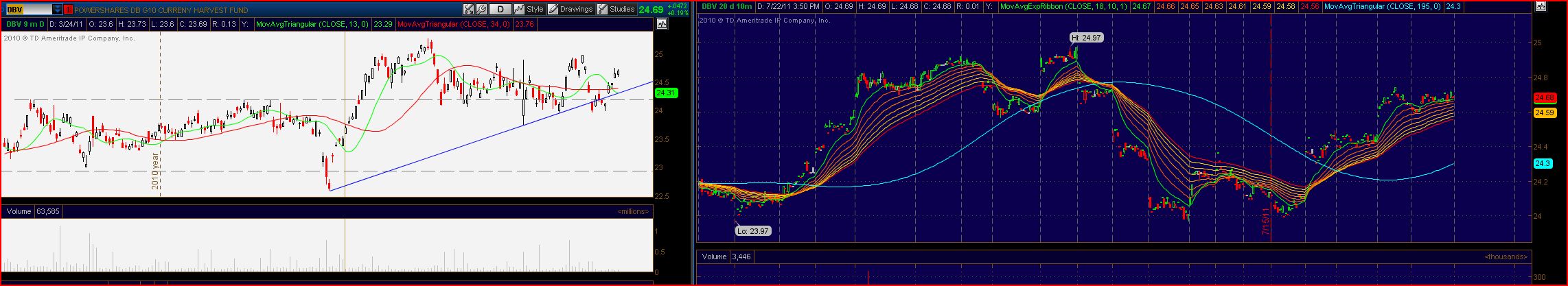The width and height of the screenshot is (1568, 286).
Task: Open the symbol selector dropdown arrow
Action: (57, 10)
